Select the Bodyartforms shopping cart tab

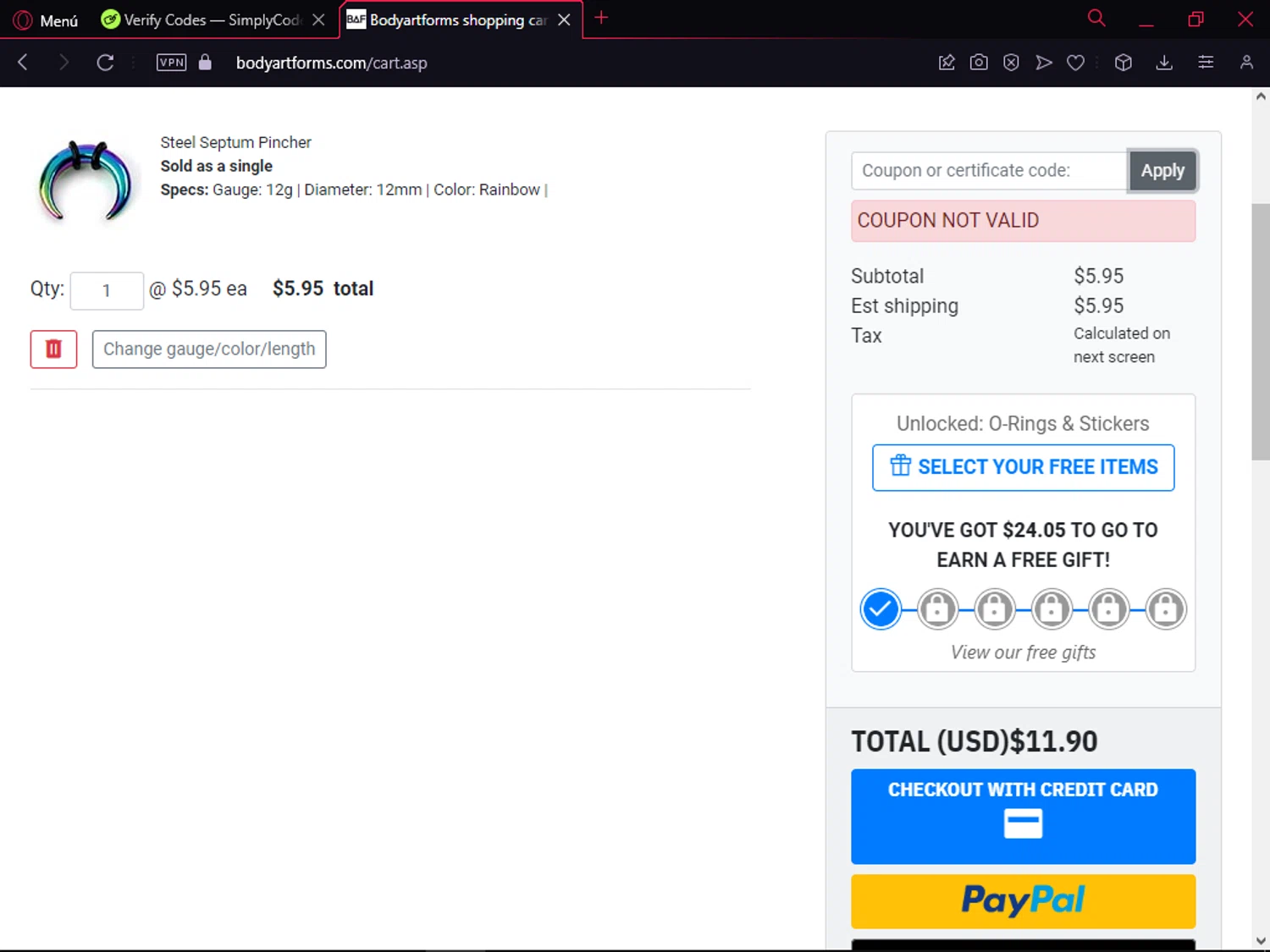449,19
